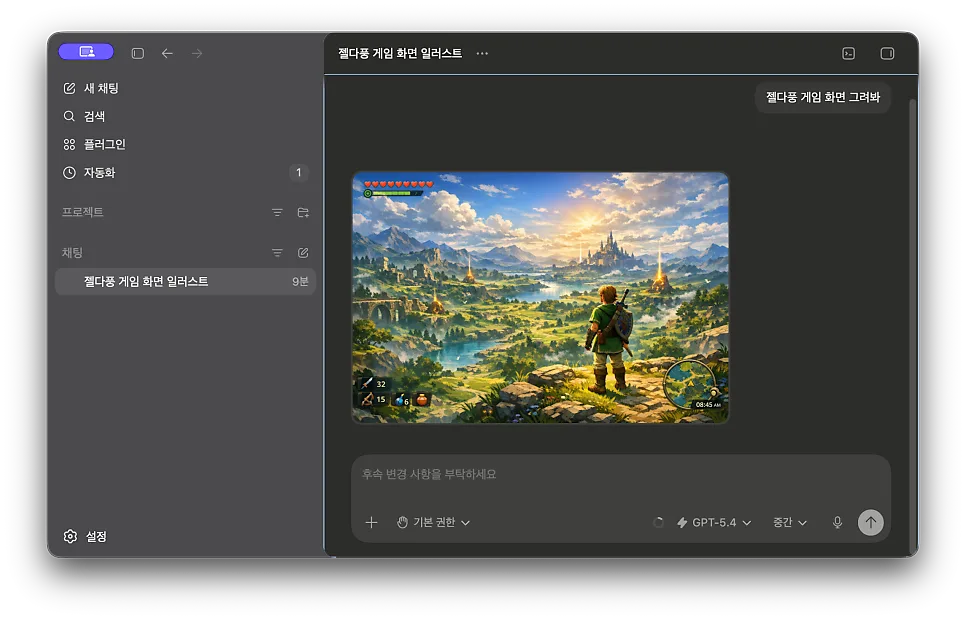The height and width of the screenshot is (620, 966).
Task: Click the purple app mode button
Action: [86, 52]
